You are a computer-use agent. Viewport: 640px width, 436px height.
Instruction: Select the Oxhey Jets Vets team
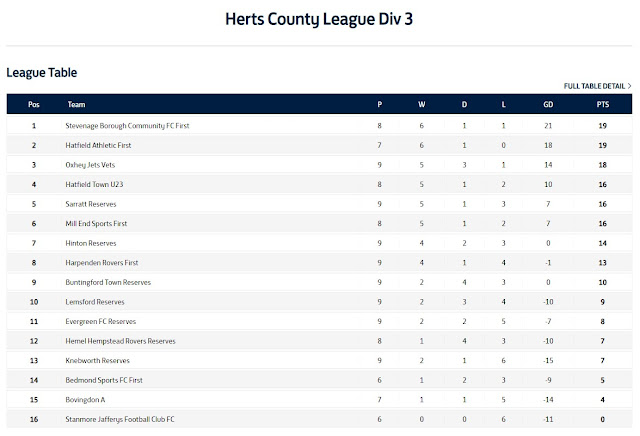click(90, 165)
